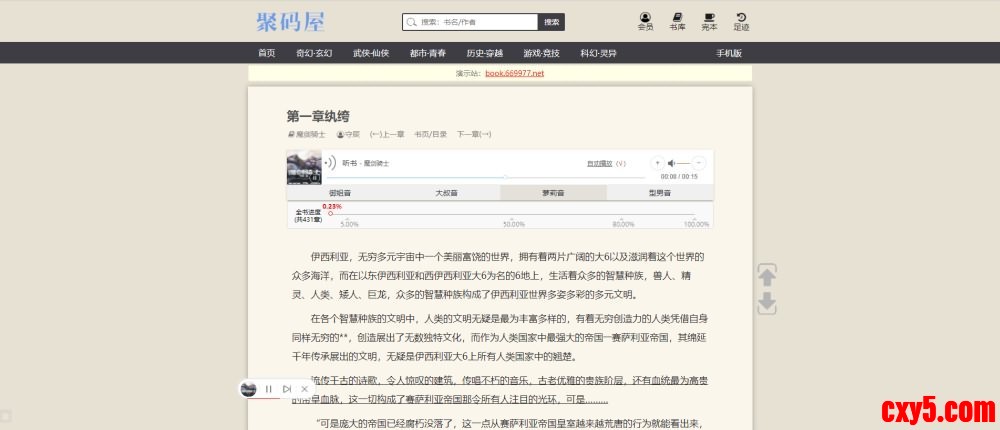Select the 大叔音 voice option

pyautogui.click(x=446, y=193)
